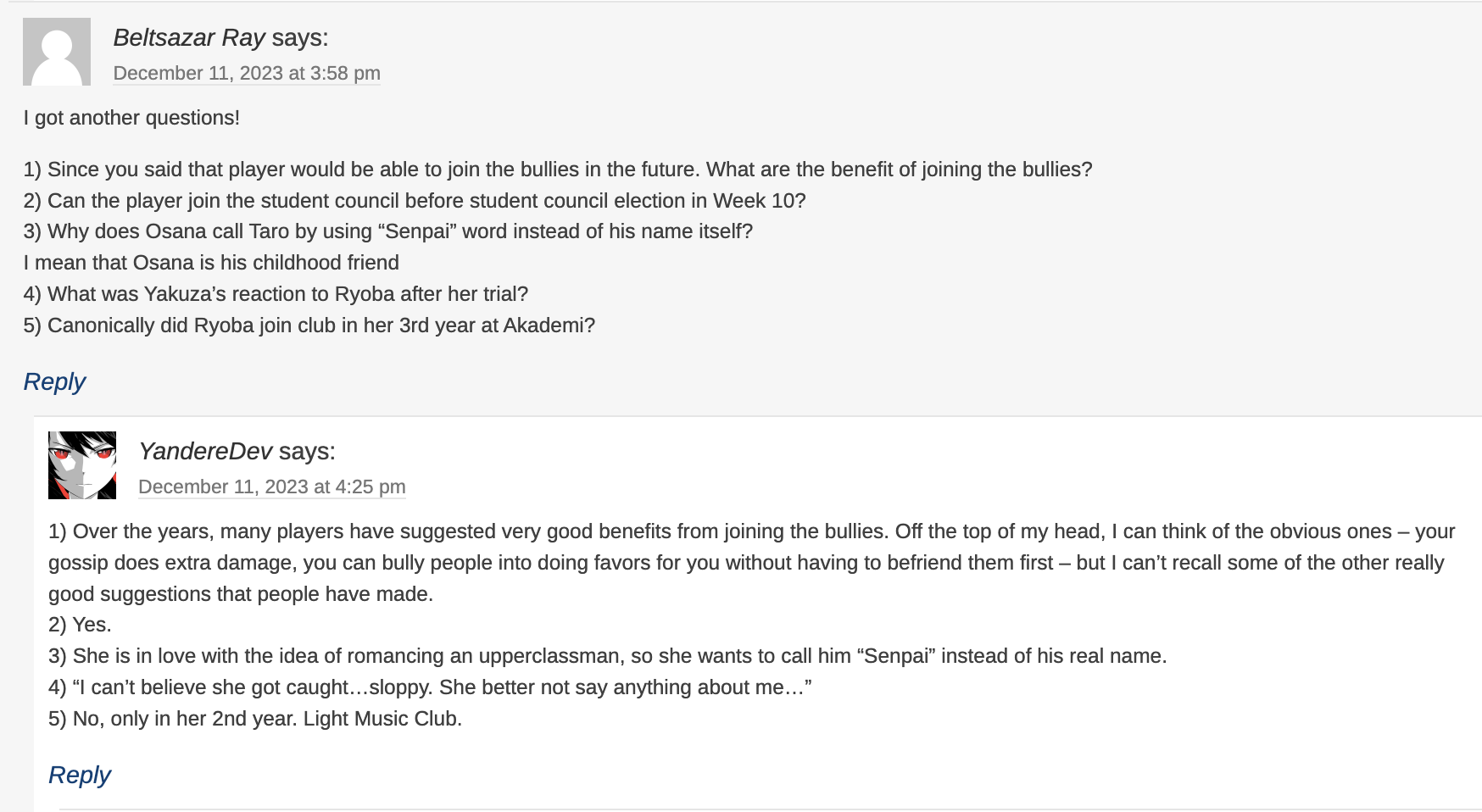Click the "she got caught…sloppy" quote line
This screenshot has width=1482, height=812.
point(430,687)
